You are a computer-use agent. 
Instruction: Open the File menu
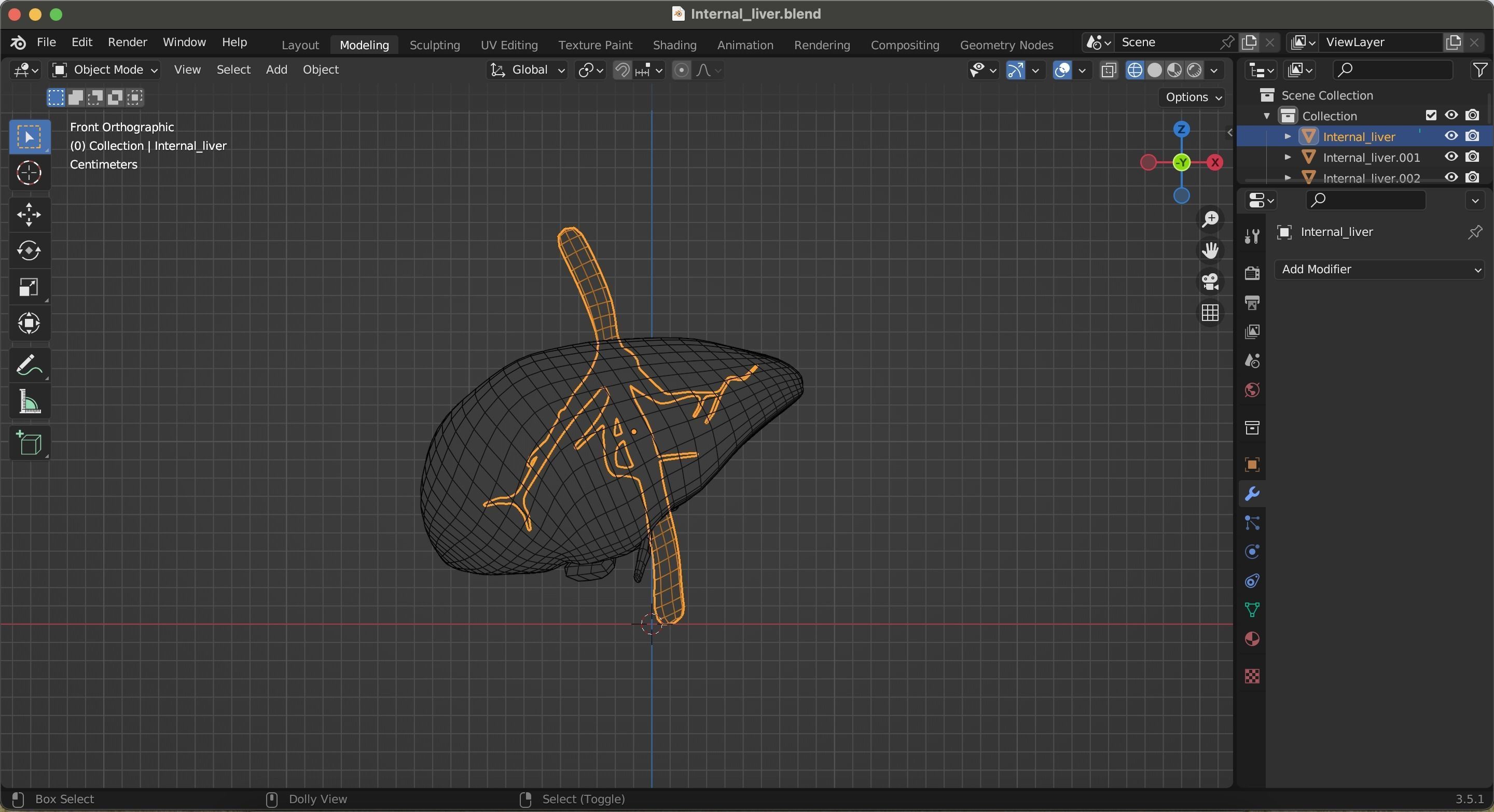pyautogui.click(x=46, y=43)
